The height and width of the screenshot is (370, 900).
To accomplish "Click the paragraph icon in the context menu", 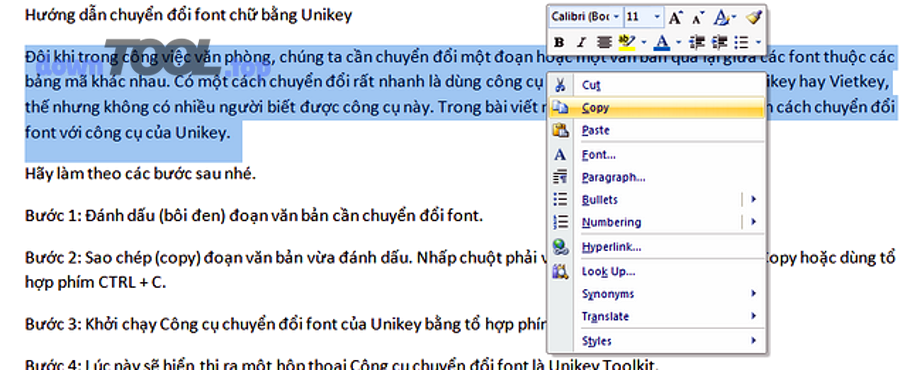I will click(560, 177).
